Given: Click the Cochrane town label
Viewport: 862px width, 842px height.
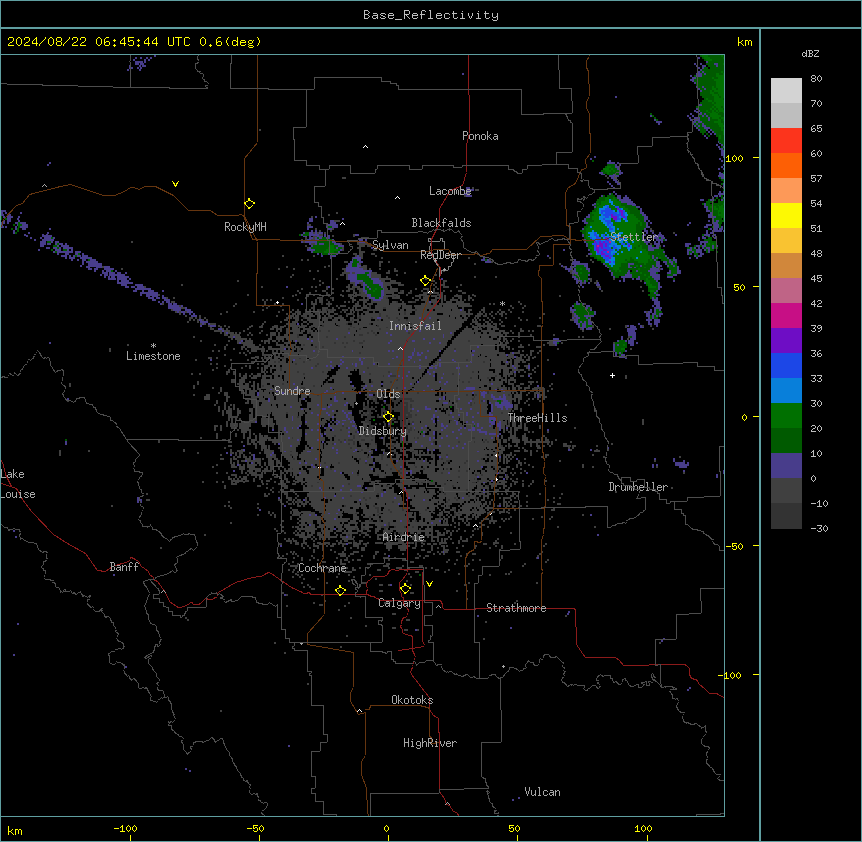Looking at the screenshot, I should (x=322, y=568).
